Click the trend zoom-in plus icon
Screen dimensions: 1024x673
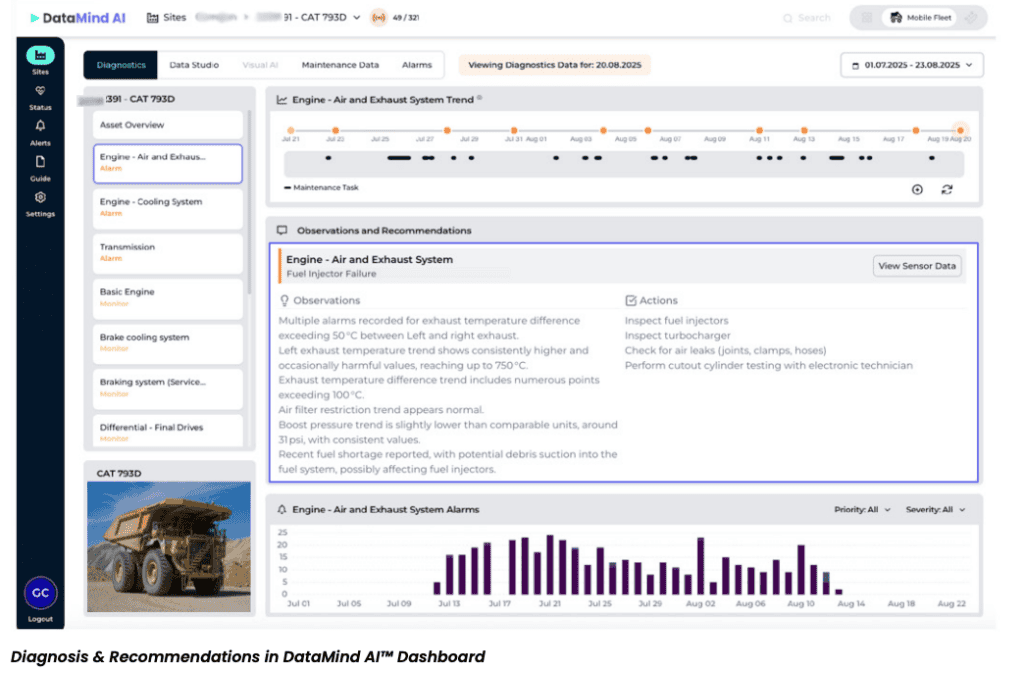point(917,189)
